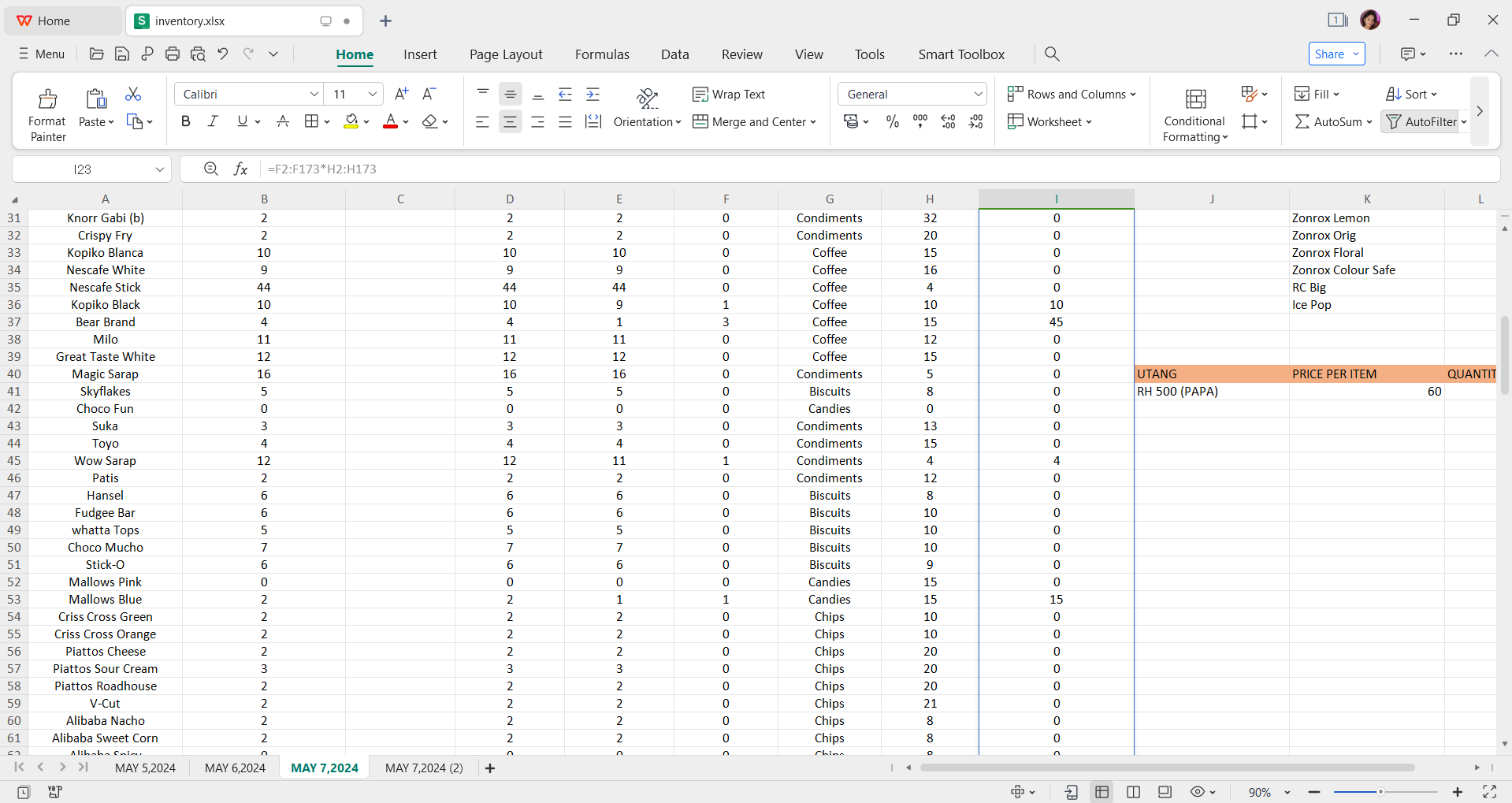
Task: Click comma thousands separator icon
Action: [919, 121]
